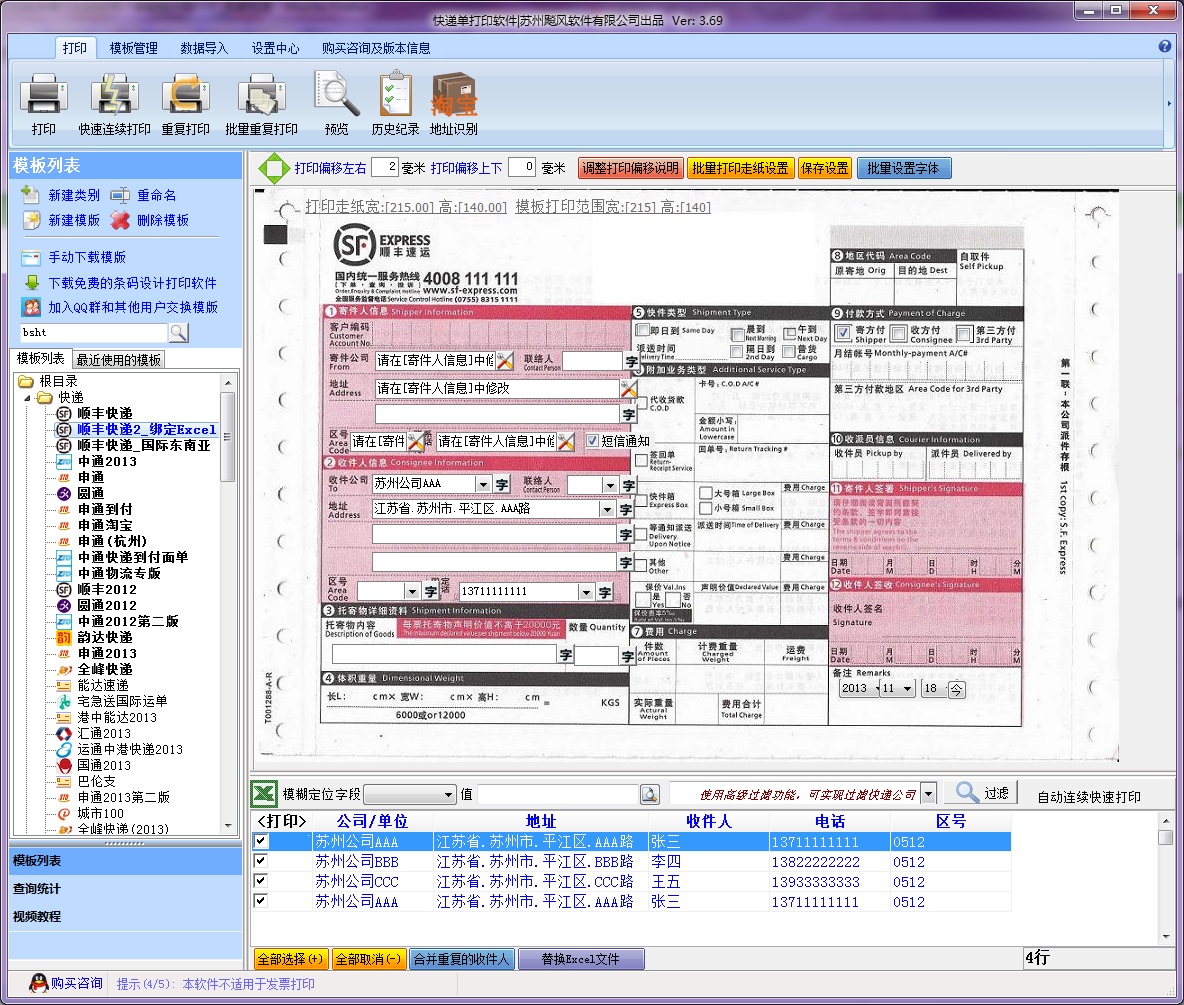The width and height of the screenshot is (1184, 1005).
Task: Click the 保存设置 button
Action: coord(824,168)
